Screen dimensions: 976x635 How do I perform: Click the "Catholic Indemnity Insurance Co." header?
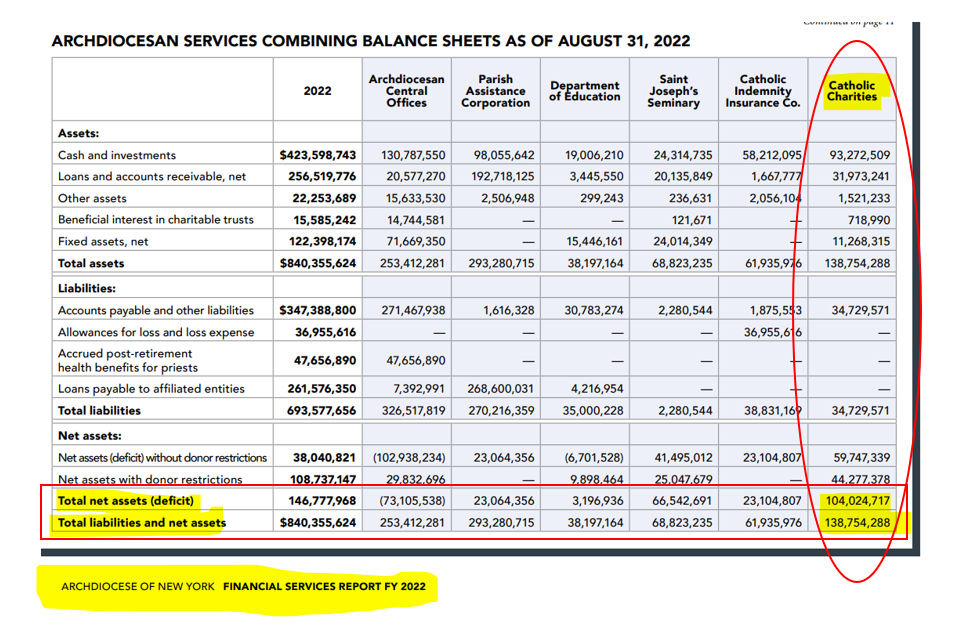(762, 91)
